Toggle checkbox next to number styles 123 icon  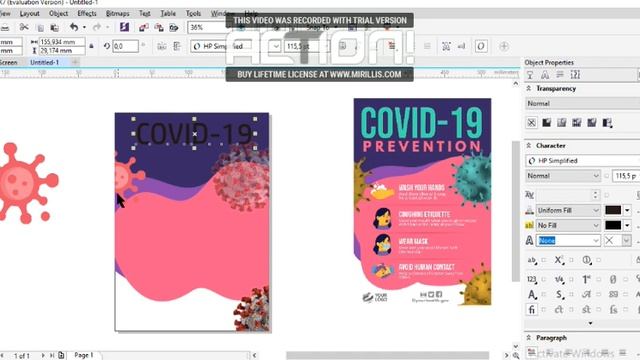[544, 280]
